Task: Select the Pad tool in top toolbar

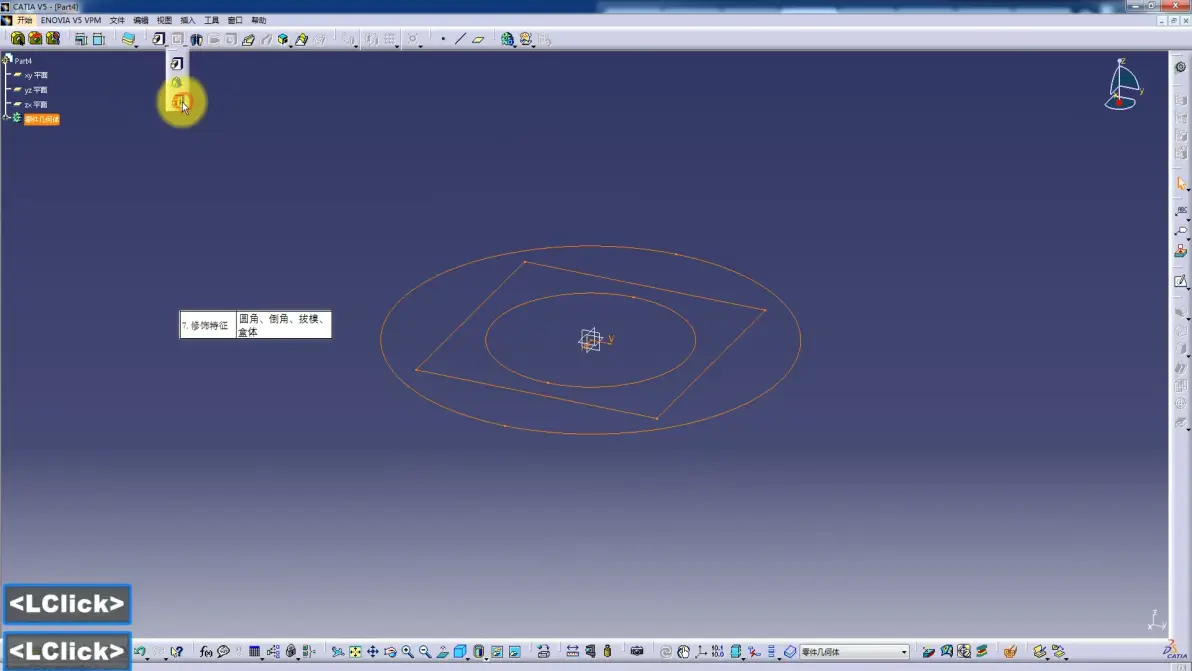Action: [158, 39]
